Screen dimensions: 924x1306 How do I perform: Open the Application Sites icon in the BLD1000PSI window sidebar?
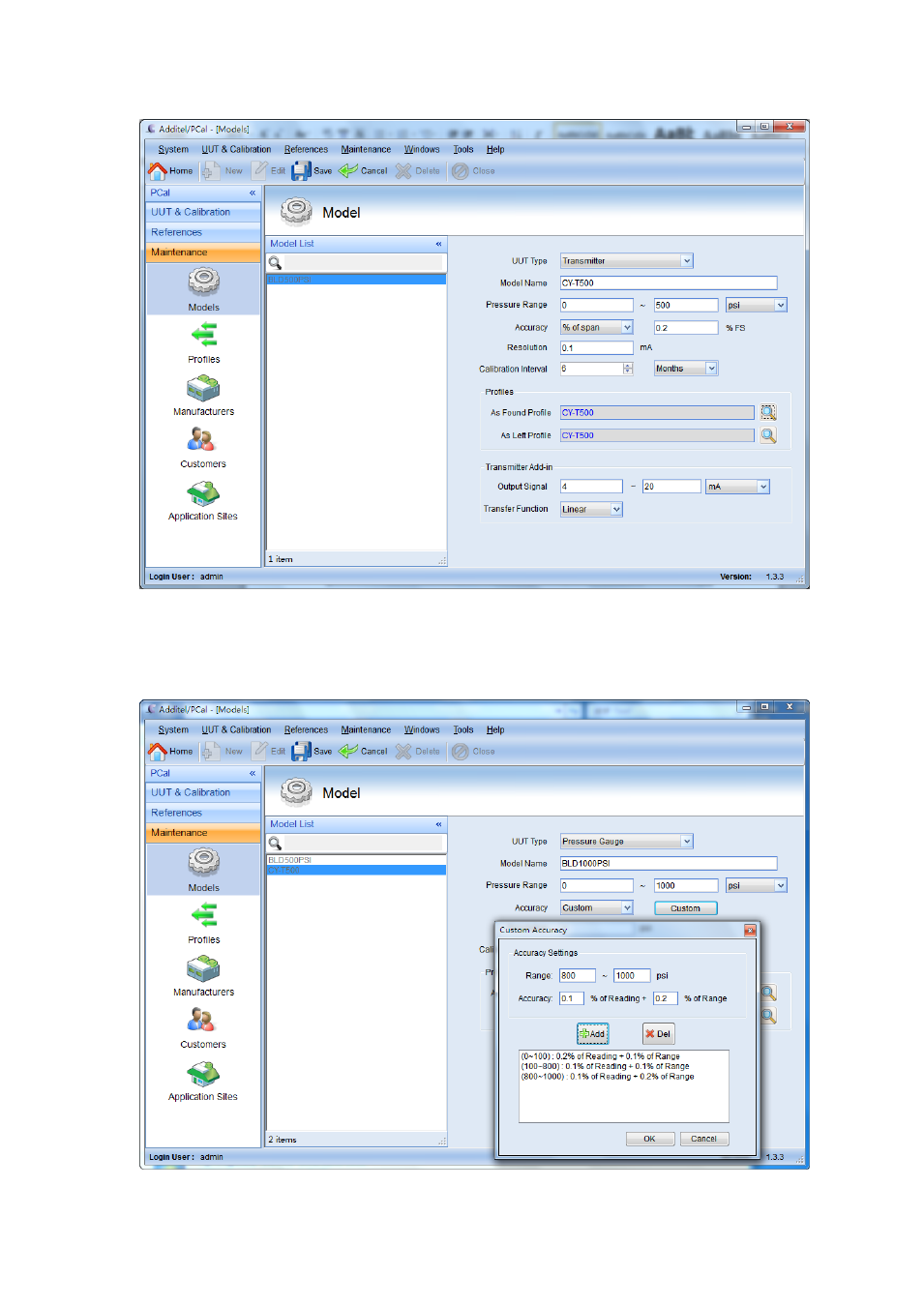click(203, 1074)
